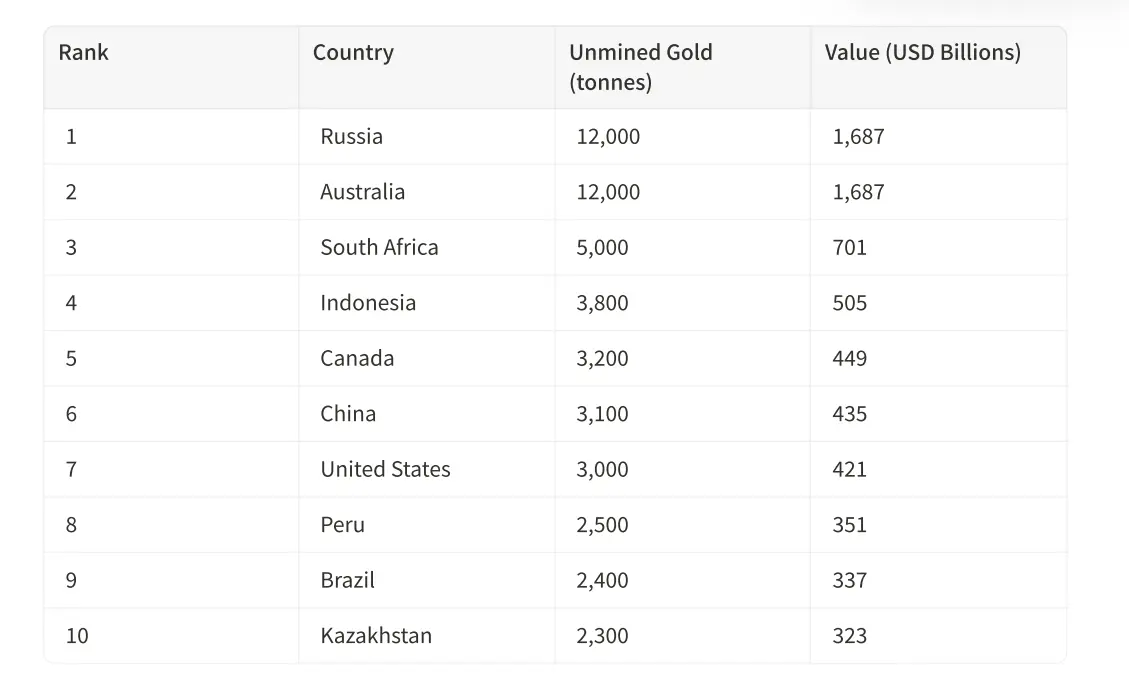
Task: Click the South Africa cell
Action: (x=379, y=248)
